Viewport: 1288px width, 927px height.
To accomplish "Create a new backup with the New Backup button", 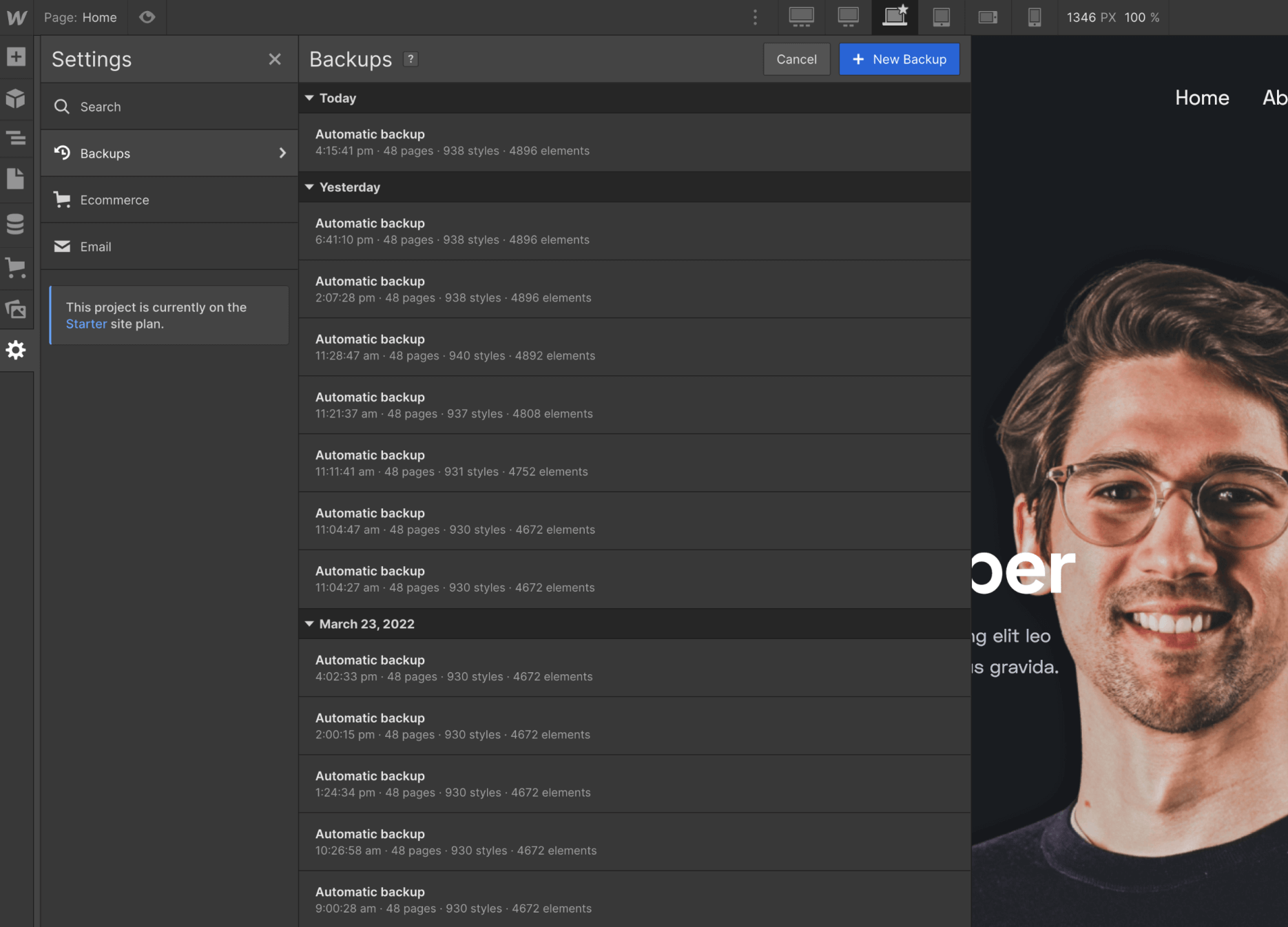I will click(899, 59).
